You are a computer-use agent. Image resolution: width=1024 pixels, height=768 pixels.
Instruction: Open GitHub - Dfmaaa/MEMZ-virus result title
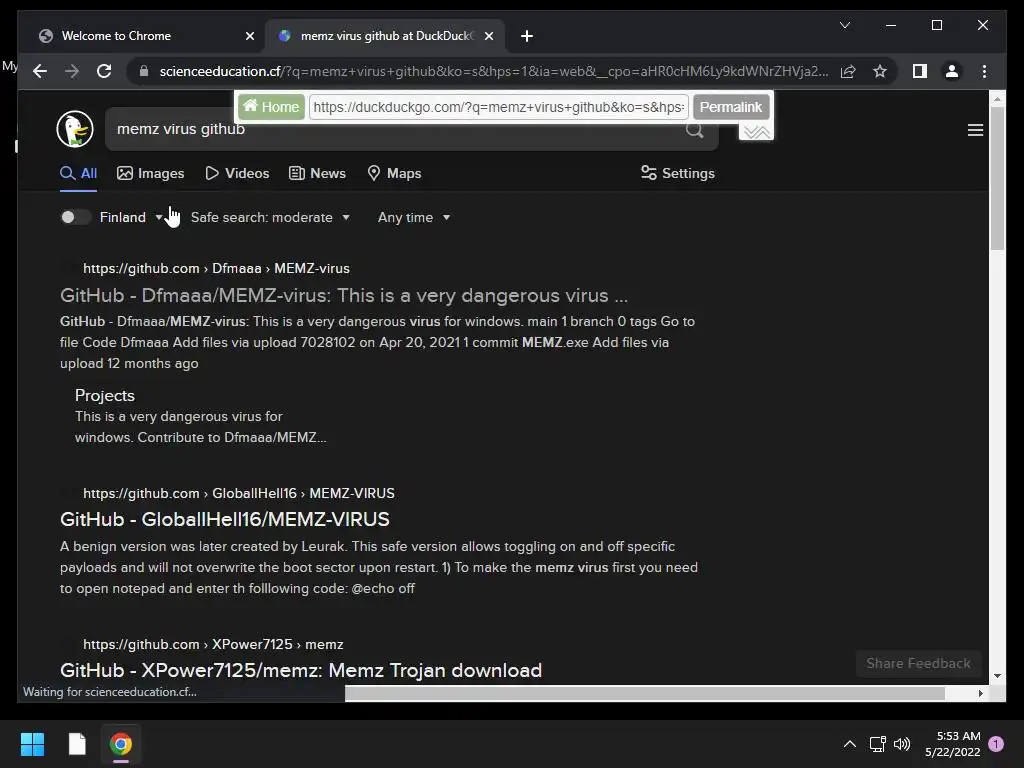pyautogui.click(x=344, y=295)
